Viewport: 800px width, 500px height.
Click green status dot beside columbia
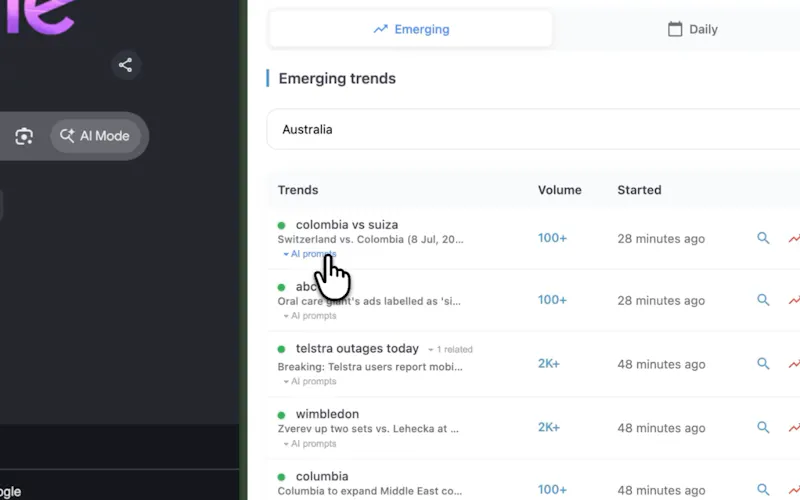pos(281,477)
